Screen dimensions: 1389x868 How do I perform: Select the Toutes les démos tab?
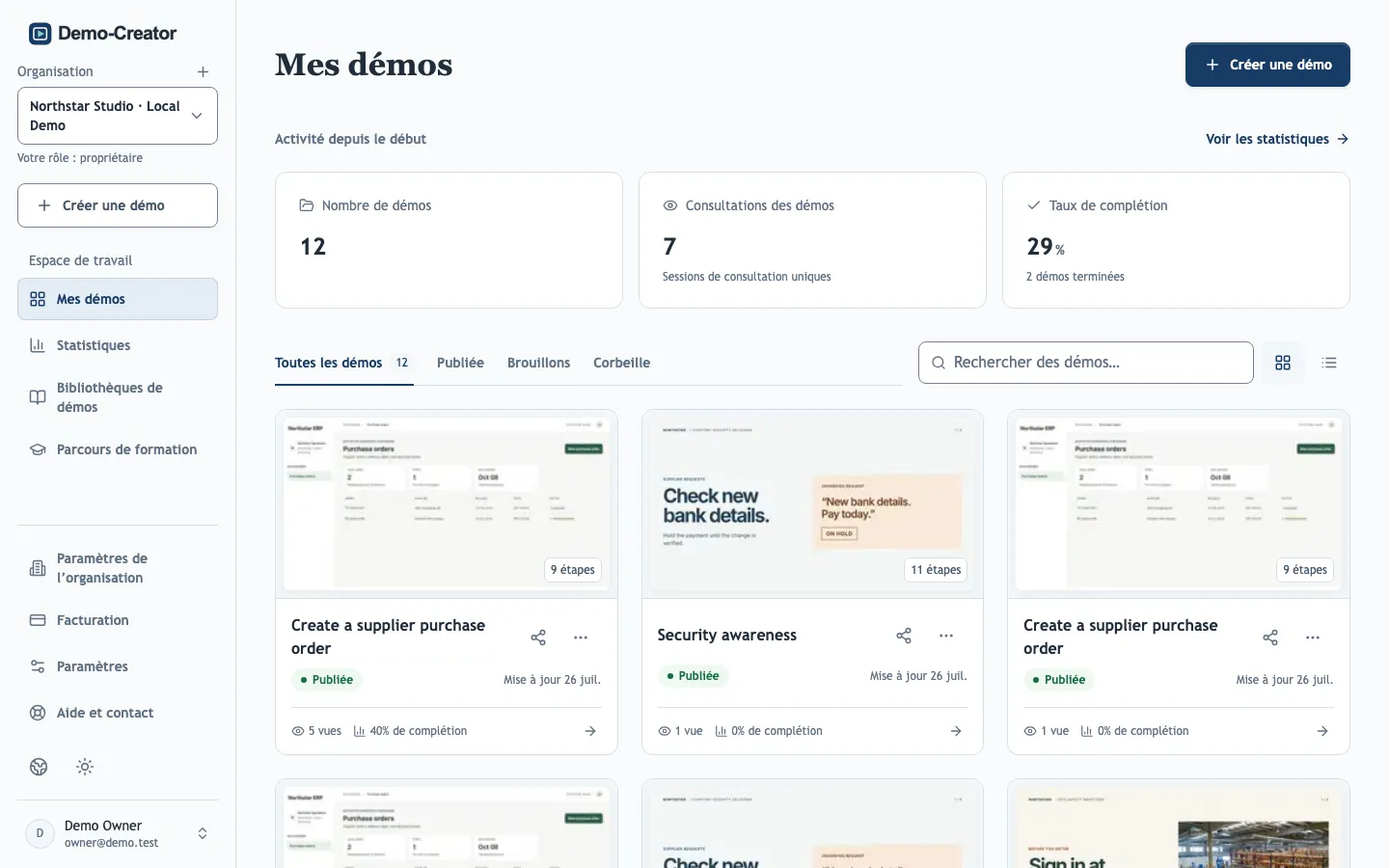pos(343,363)
